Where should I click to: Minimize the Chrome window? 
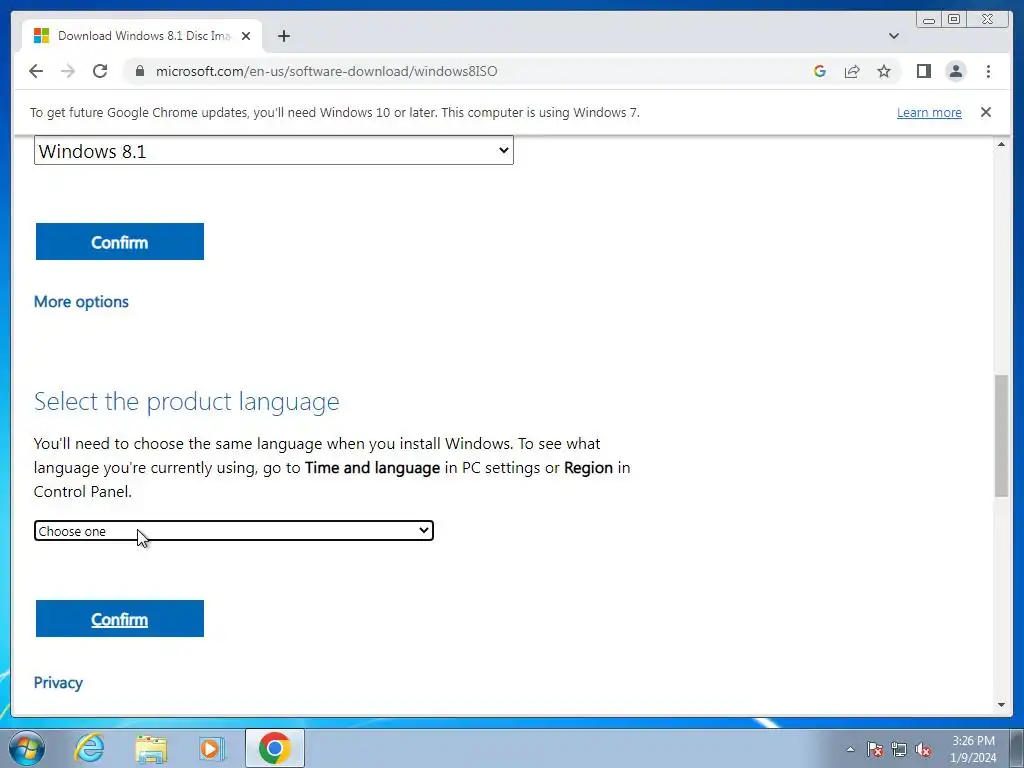929,20
